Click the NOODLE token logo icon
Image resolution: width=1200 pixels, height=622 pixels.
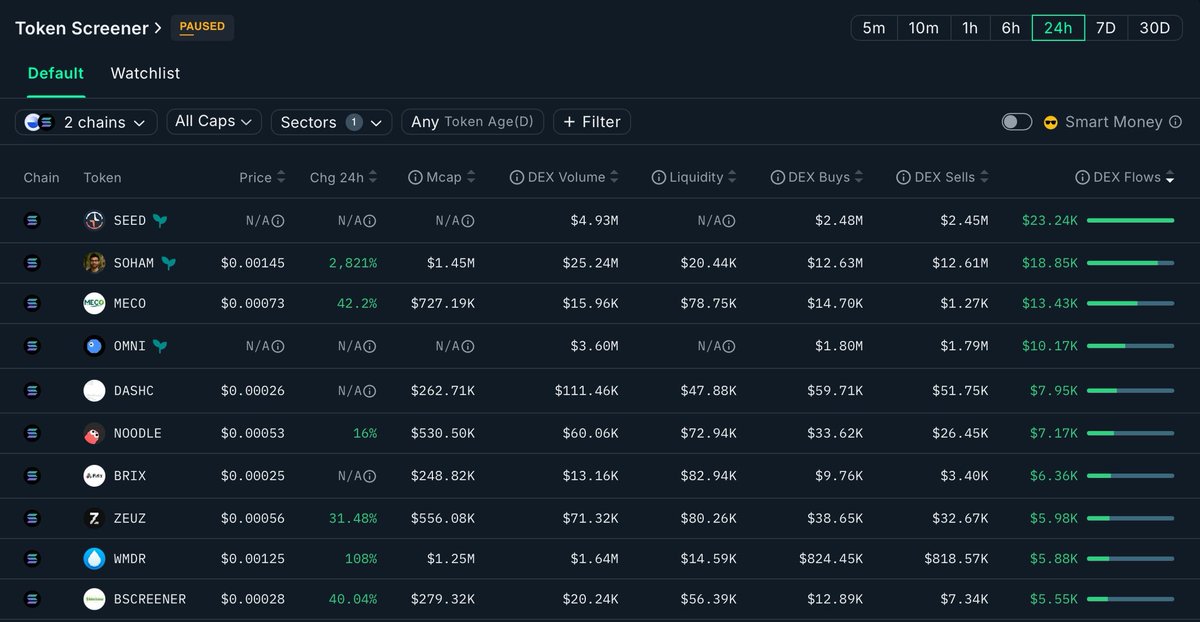pos(94,434)
